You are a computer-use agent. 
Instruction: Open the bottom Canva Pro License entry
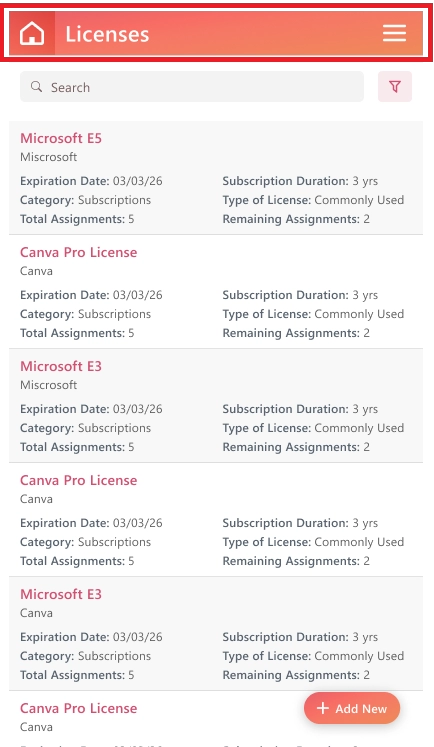[x=79, y=708]
